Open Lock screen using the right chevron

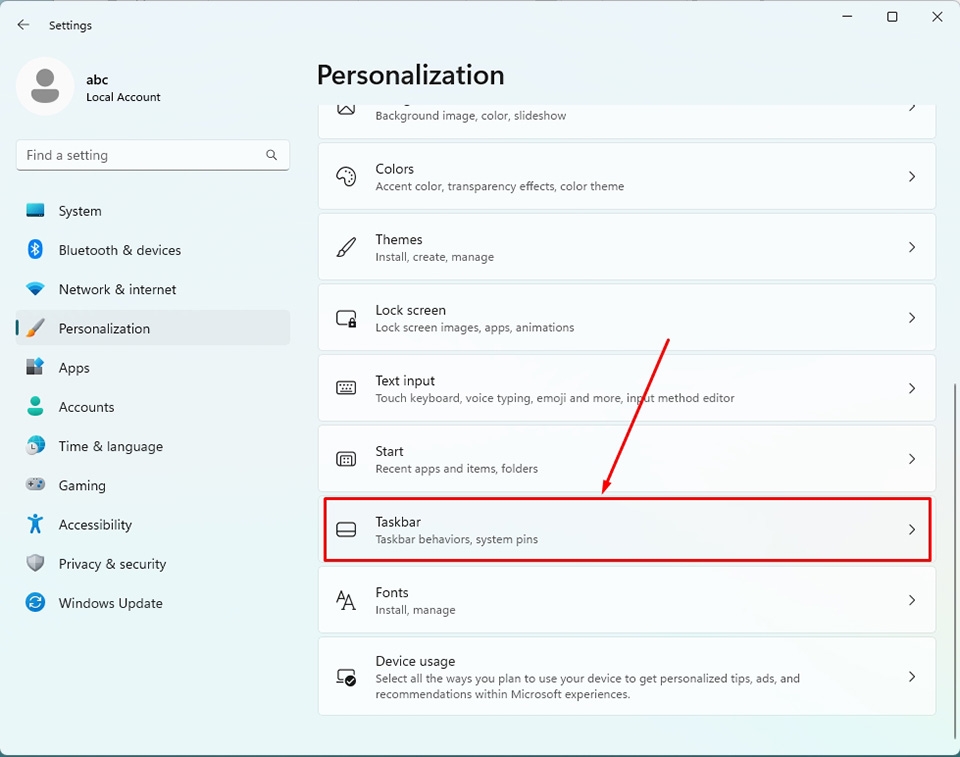[912, 317]
